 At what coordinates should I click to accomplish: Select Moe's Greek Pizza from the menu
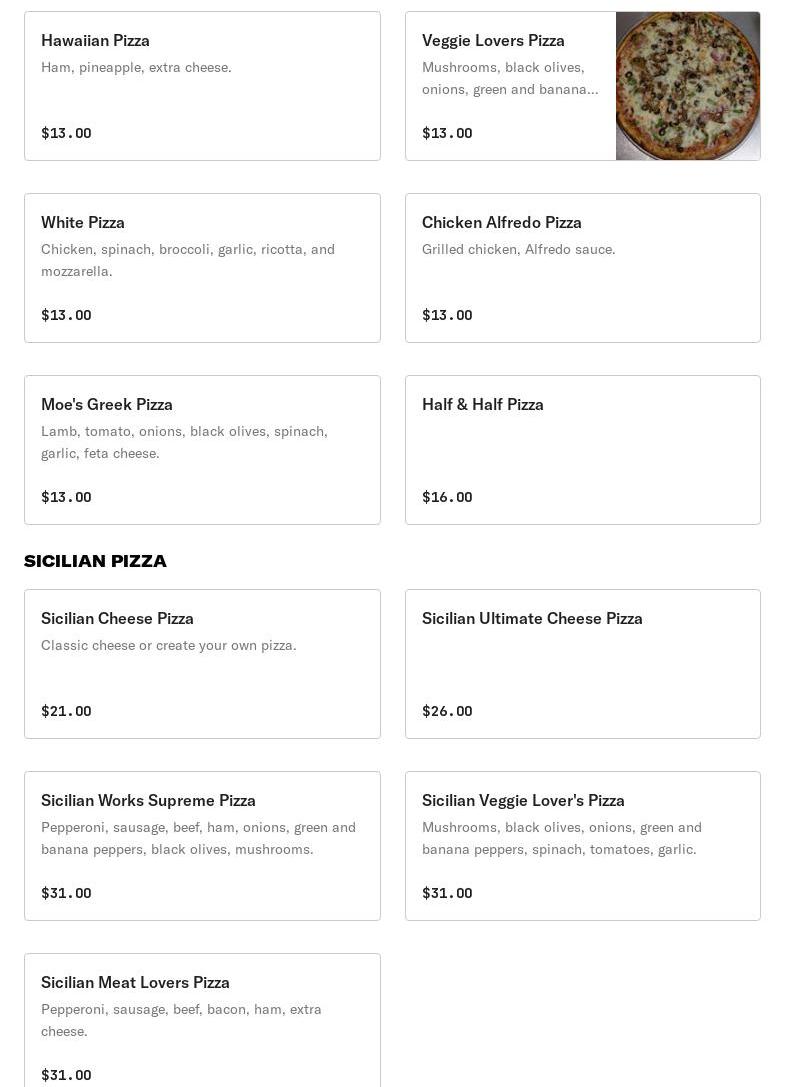coord(202,450)
